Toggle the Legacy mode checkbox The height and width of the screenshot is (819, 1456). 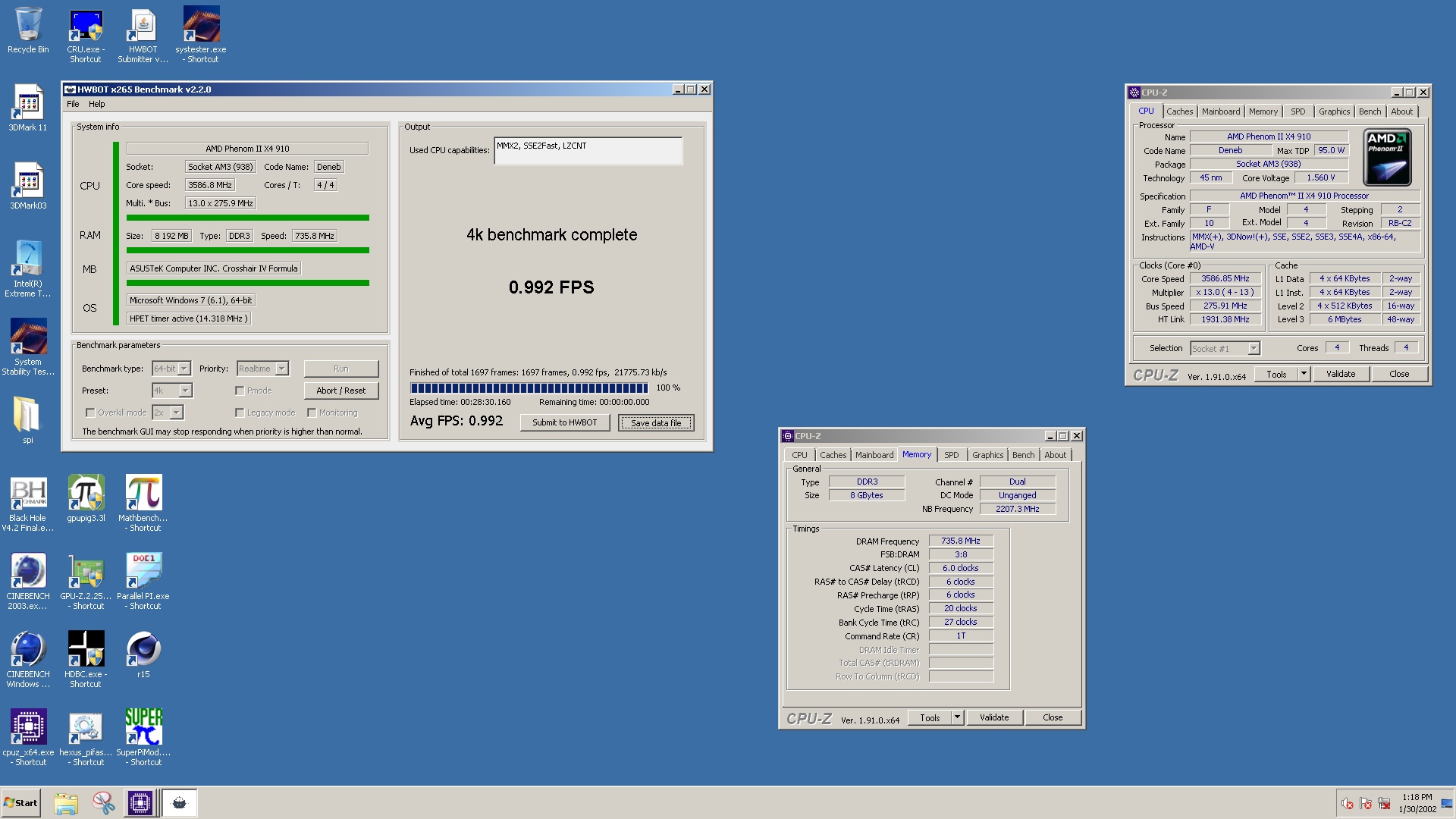click(240, 413)
